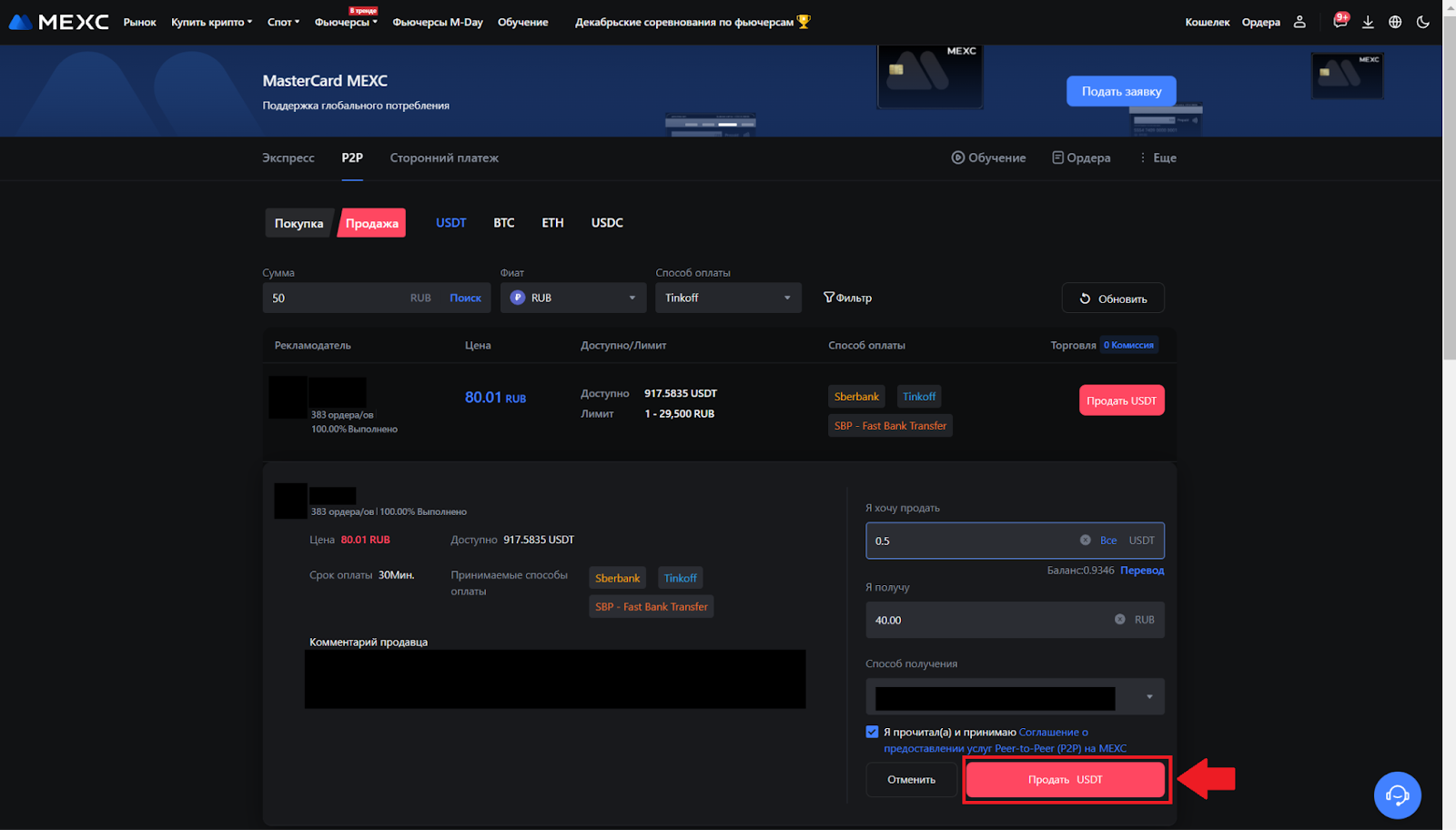Click the Отменить button
This screenshot has height=830, width=1456.
(x=912, y=780)
